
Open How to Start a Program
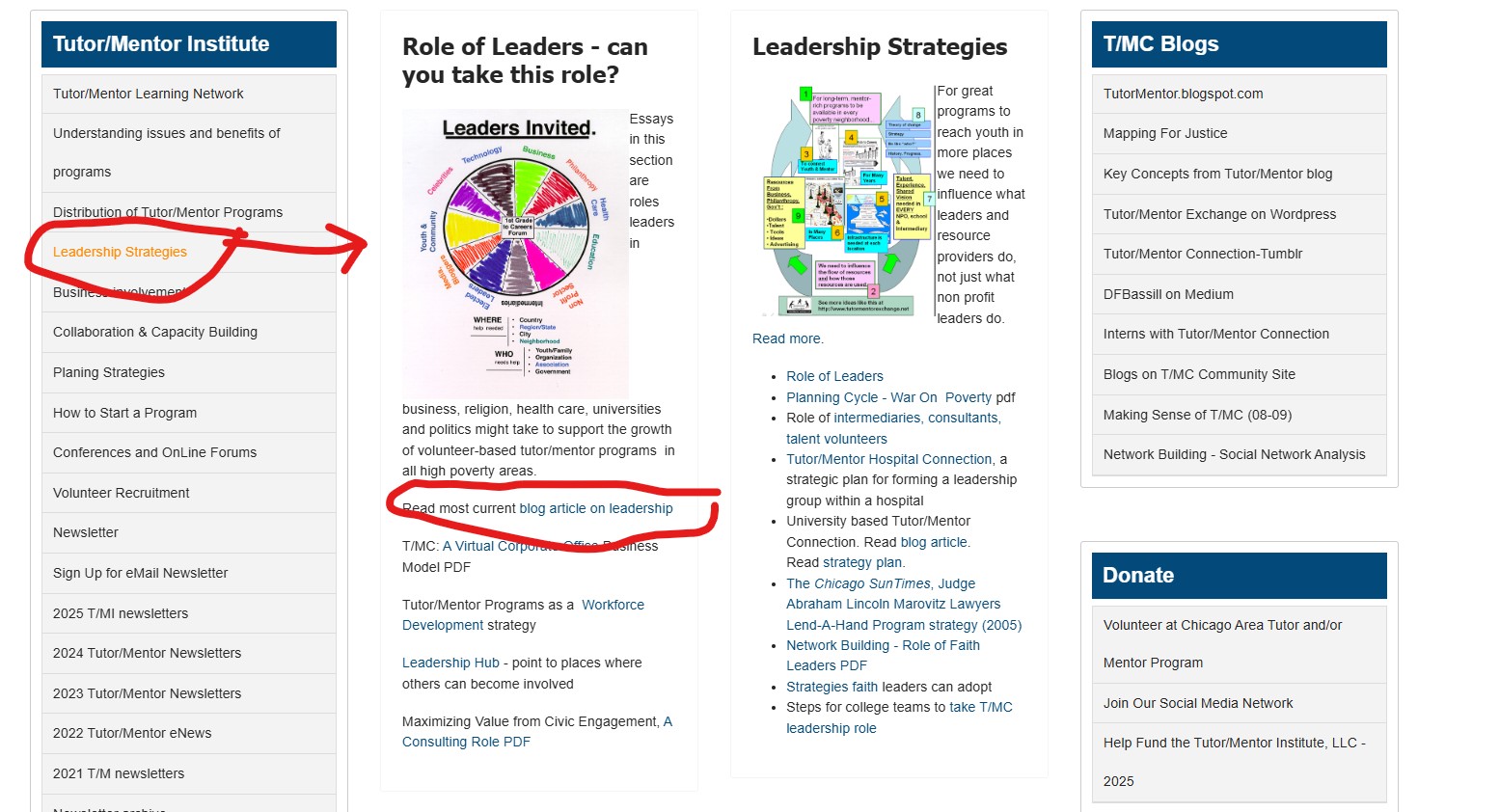coord(124,413)
